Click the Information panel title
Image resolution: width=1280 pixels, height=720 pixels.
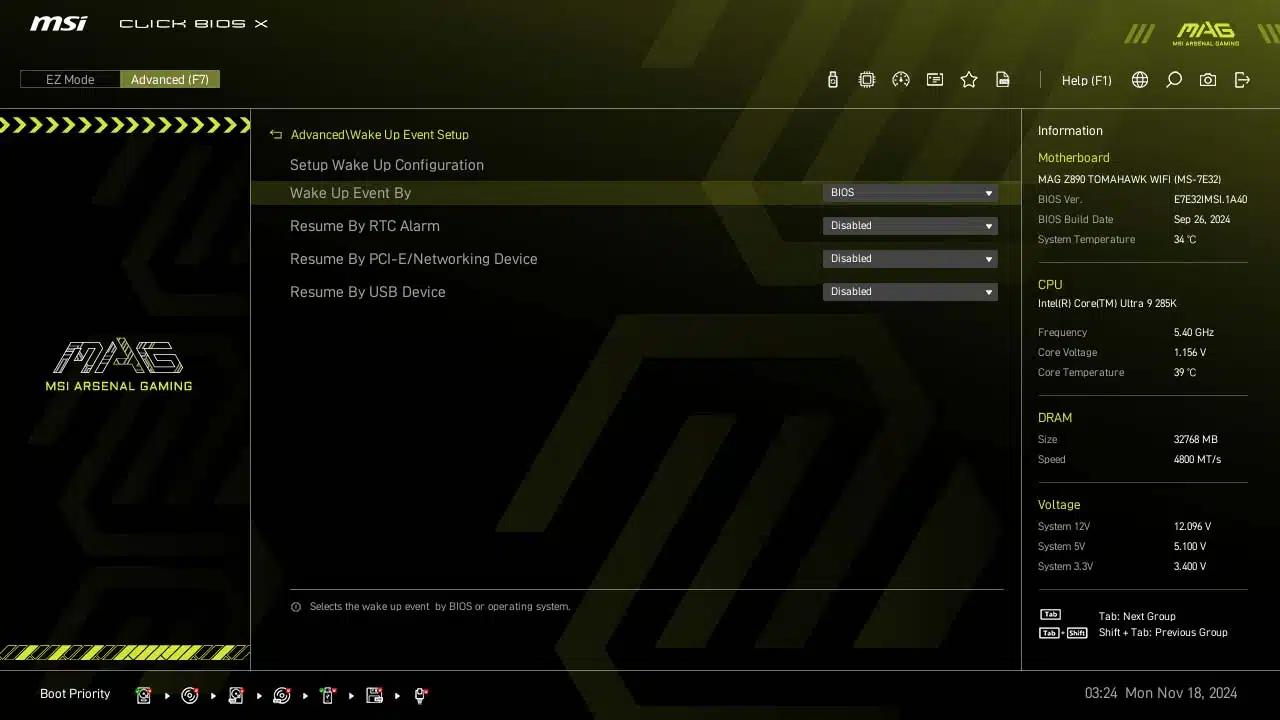1070,131
